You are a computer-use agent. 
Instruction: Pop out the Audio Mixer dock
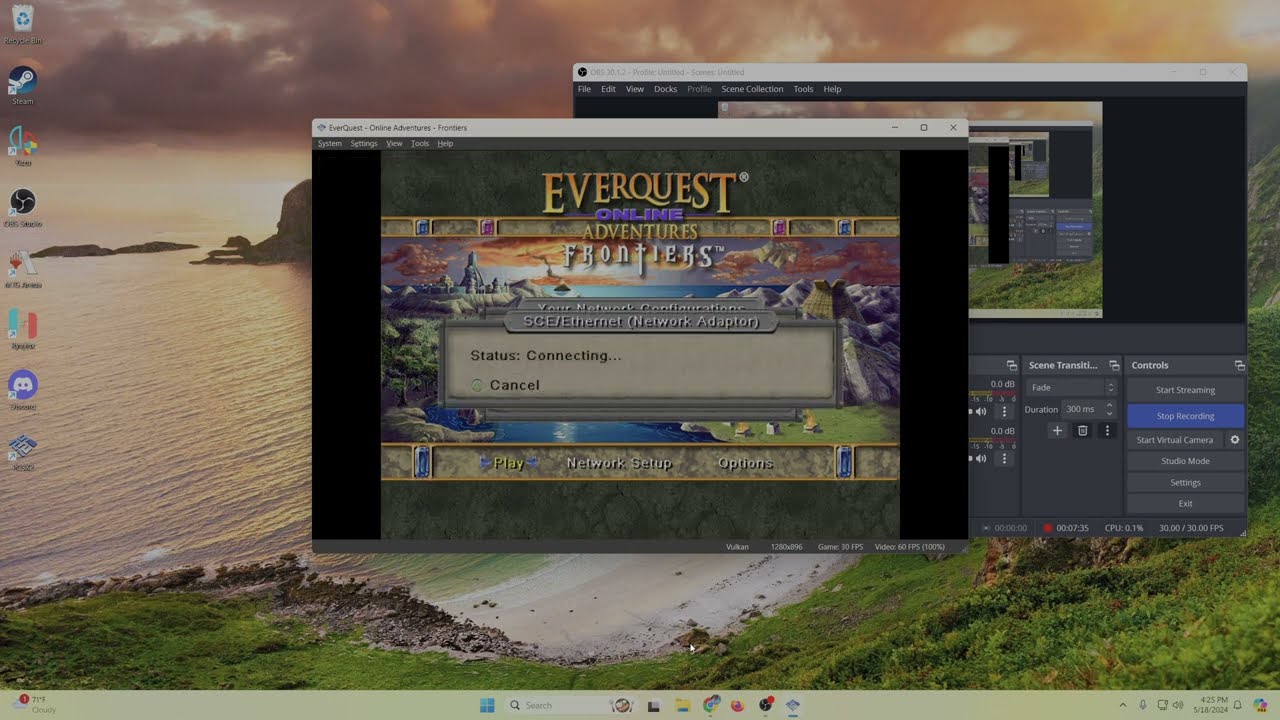coord(1011,366)
